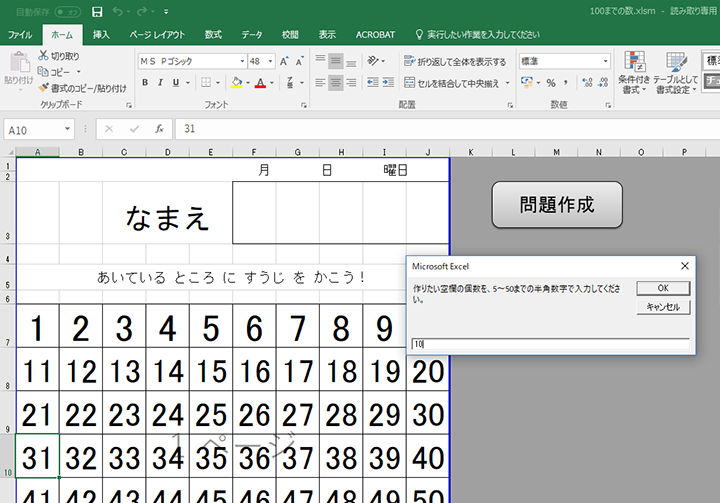Click the Redo arrow icon
The image size is (720, 503).
click(x=142, y=11)
